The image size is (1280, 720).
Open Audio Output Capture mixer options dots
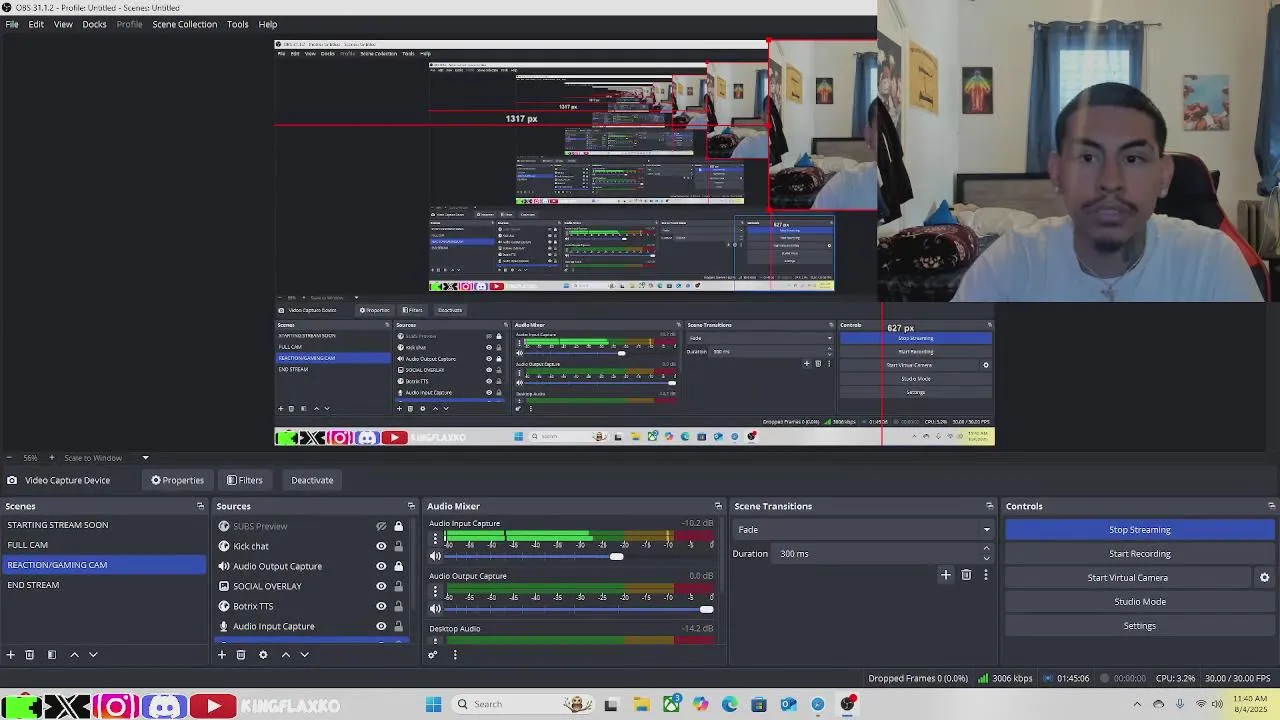[x=435, y=592]
